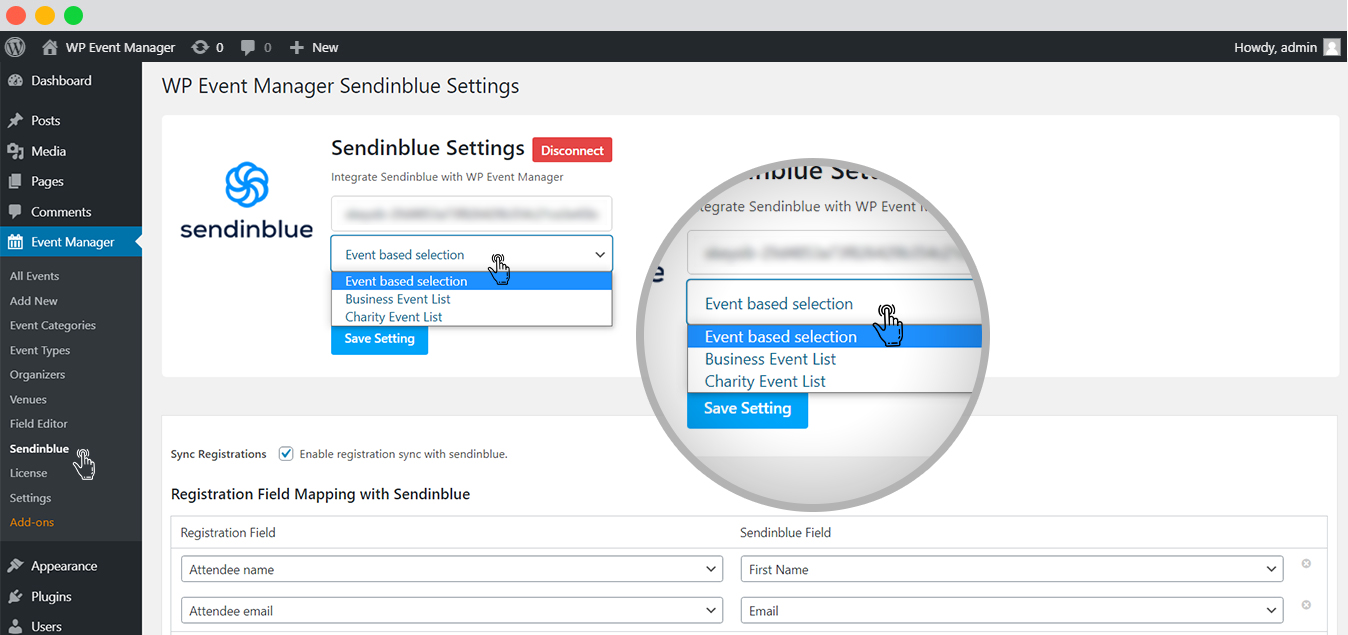
Task: Open Event Types submenu
Action: tap(40, 350)
